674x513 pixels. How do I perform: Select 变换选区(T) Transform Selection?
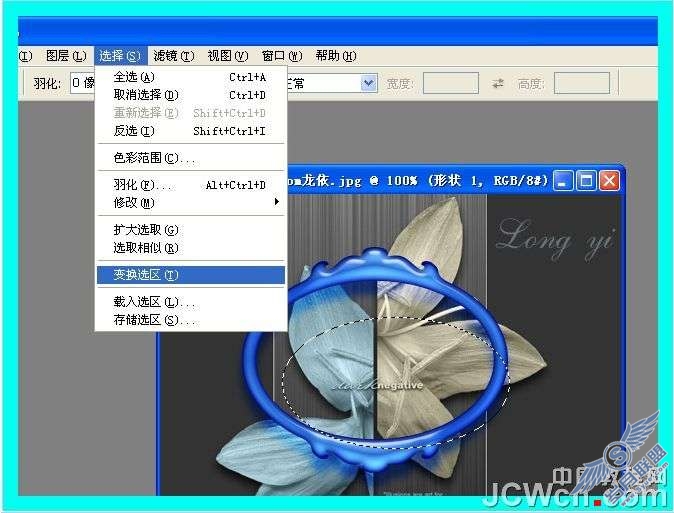coord(190,275)
